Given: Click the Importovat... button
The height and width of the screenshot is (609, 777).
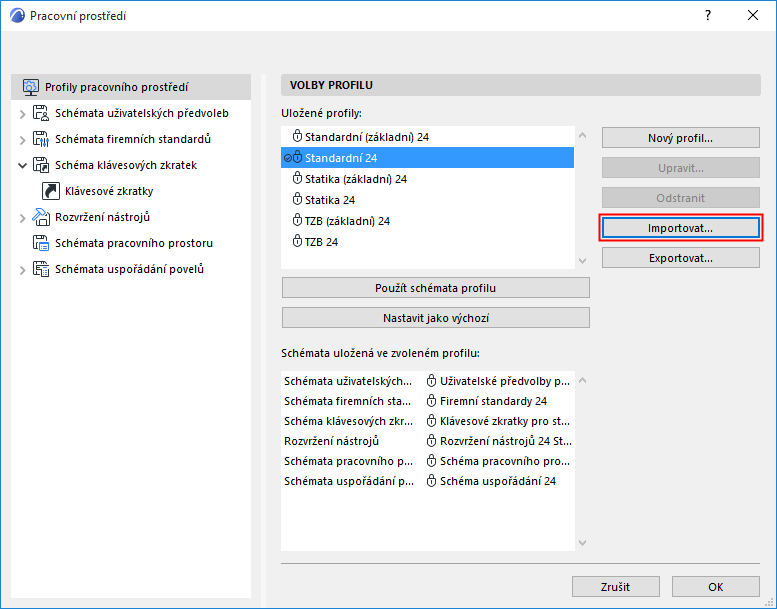Looking at the screenshot, I should (680, 228).
